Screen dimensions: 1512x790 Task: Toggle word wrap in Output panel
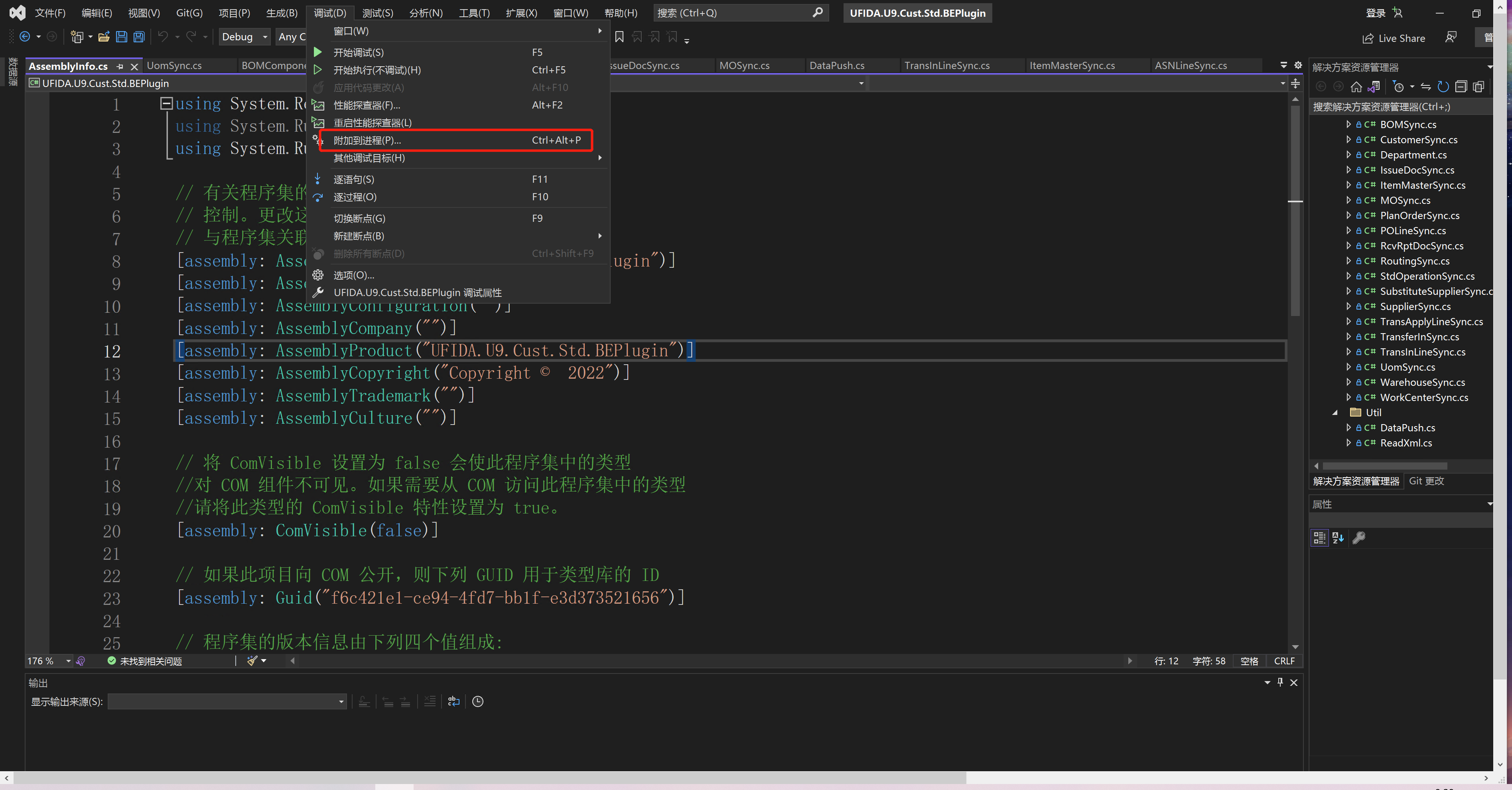(x=454, y=701)
